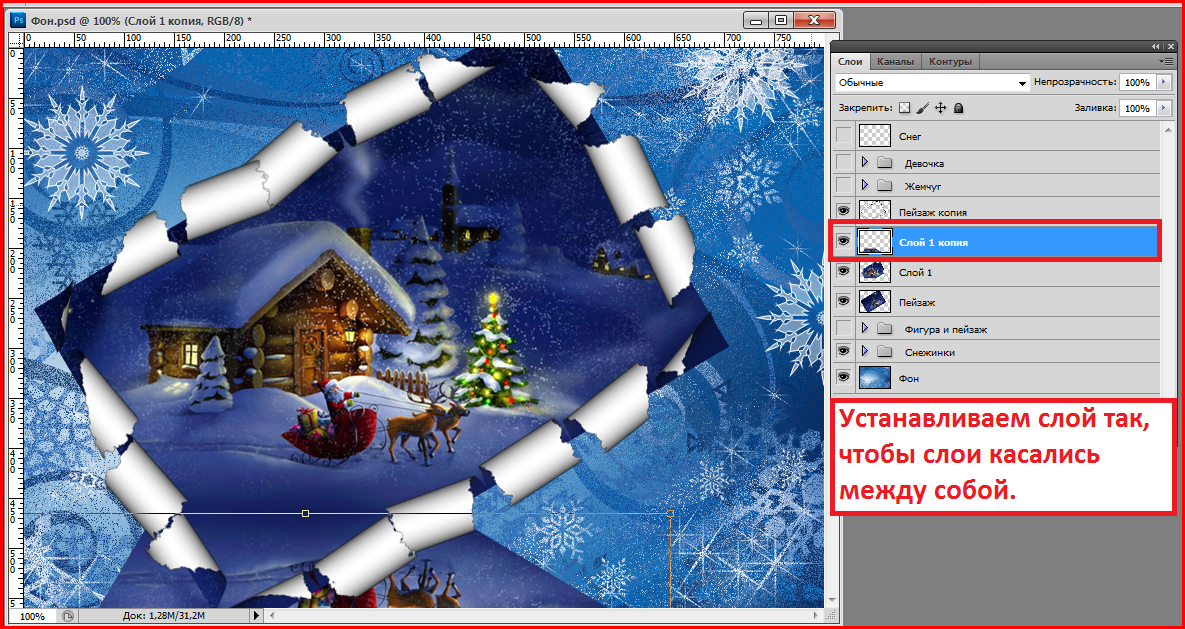
Task: Select the Пейзаж layer thumbnail
Action: tap(874, 302)
